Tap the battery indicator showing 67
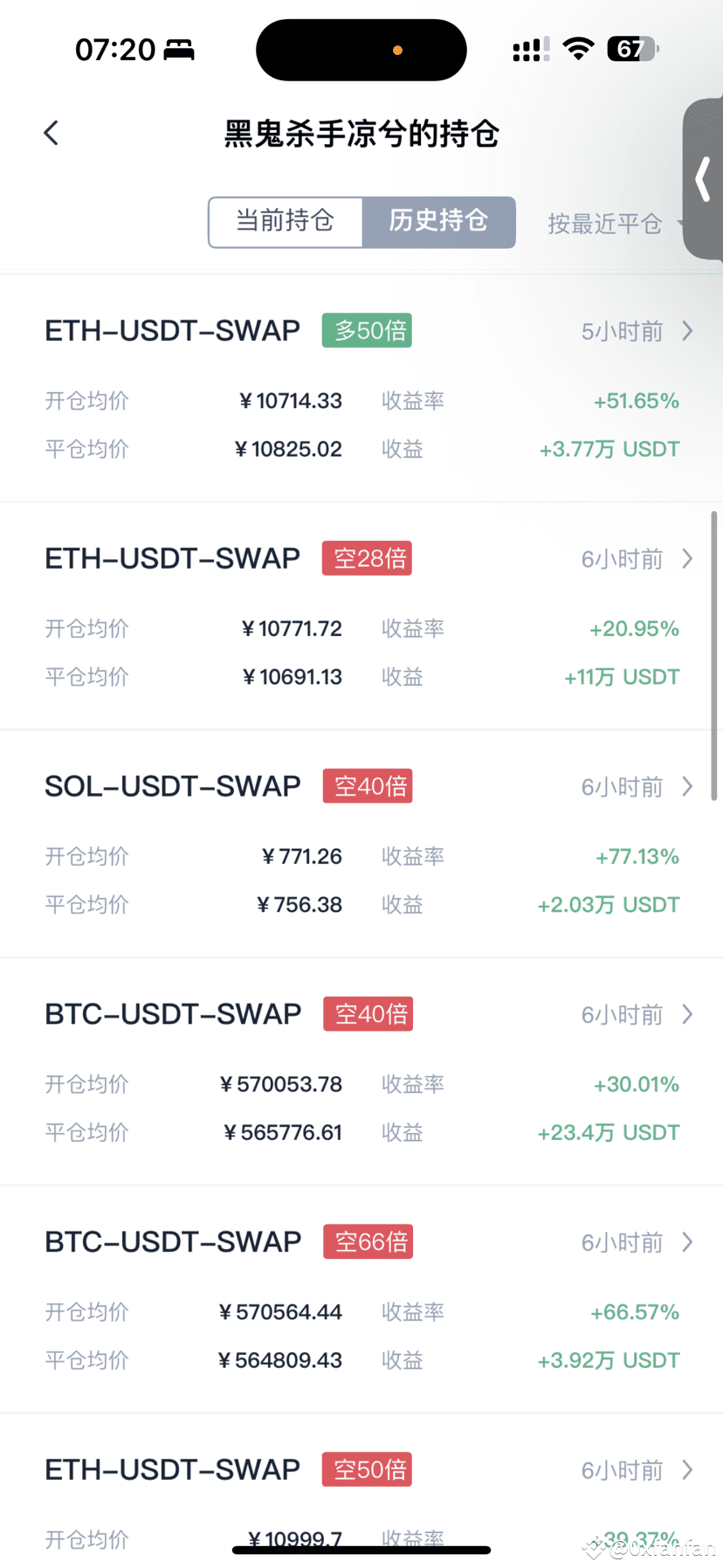Image resolution: width=723 pixels, height=1568 pixels. click(x=633, y=49)
